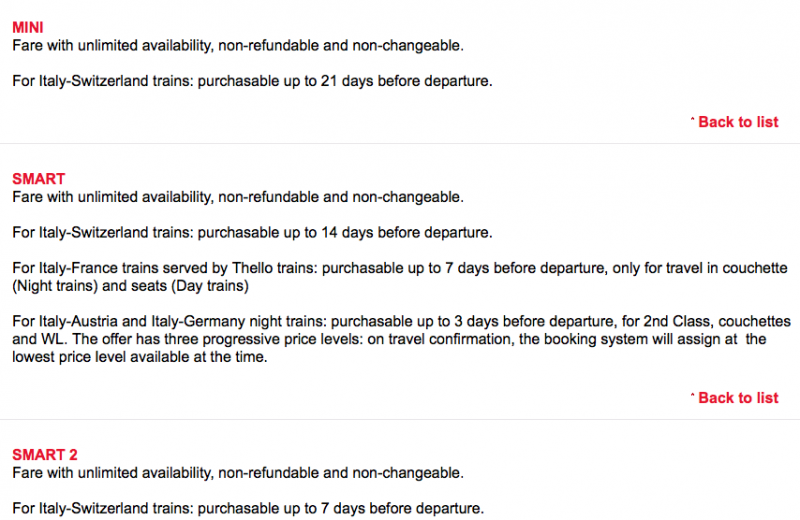Screen dimensions: 800x520
Task: Click the up-caret icon beside MINI's Back to list
Action: pos(692,119)
